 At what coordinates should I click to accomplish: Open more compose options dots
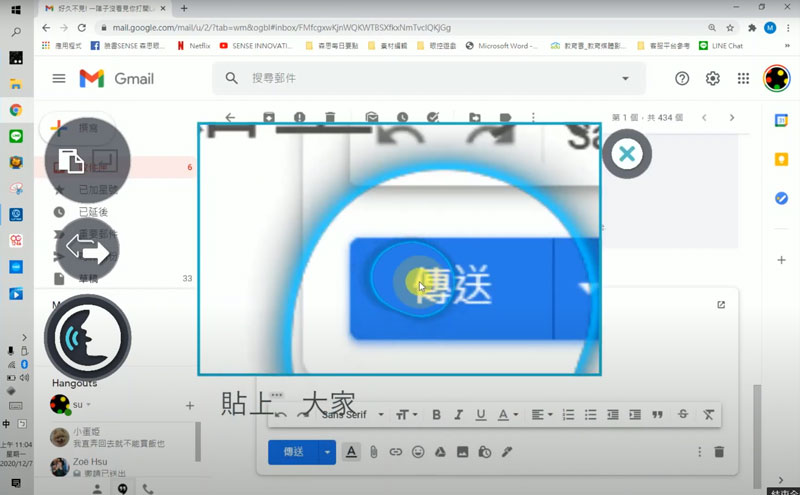click(x=699, y=452)
